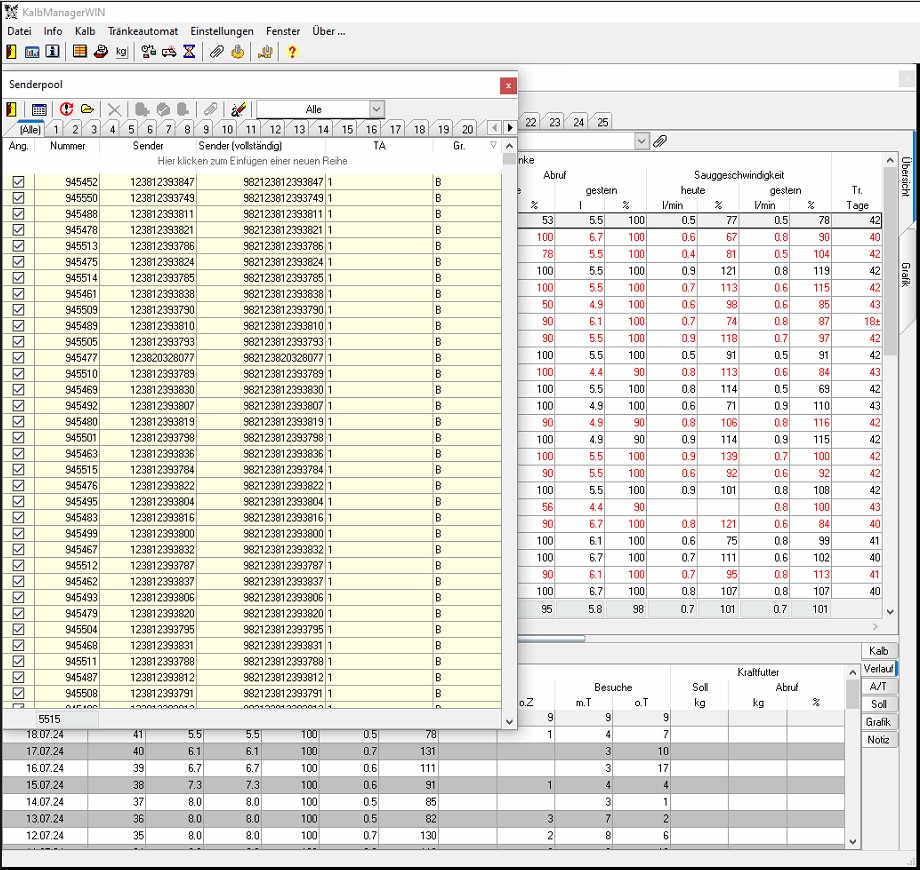Toggle checkbox in row 945509
Image resolution: width=920 pixels, height=870 pixels.
[18, 310]
